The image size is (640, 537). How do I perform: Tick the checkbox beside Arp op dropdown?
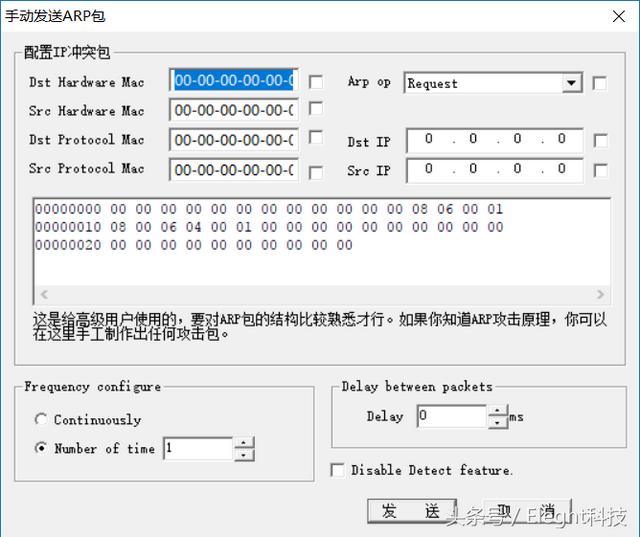[600, 84]
